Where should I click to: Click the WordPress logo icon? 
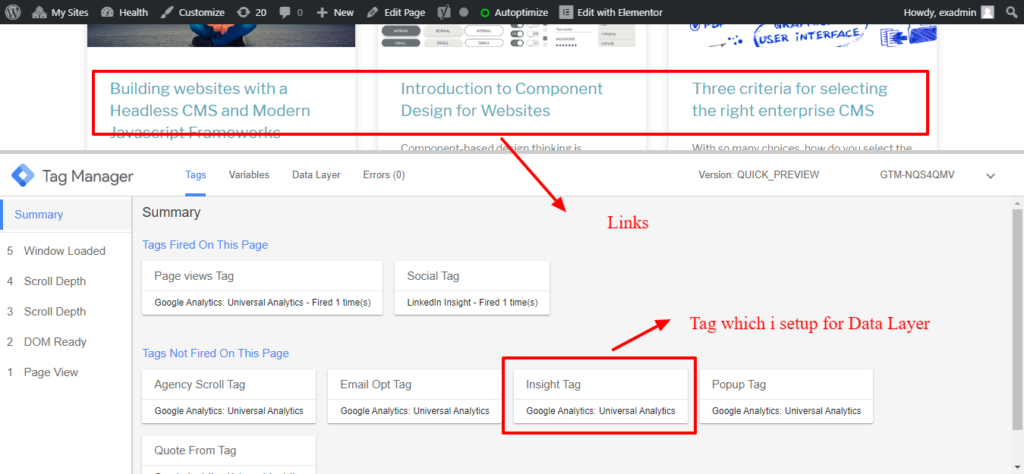click(x=14, y=12)
